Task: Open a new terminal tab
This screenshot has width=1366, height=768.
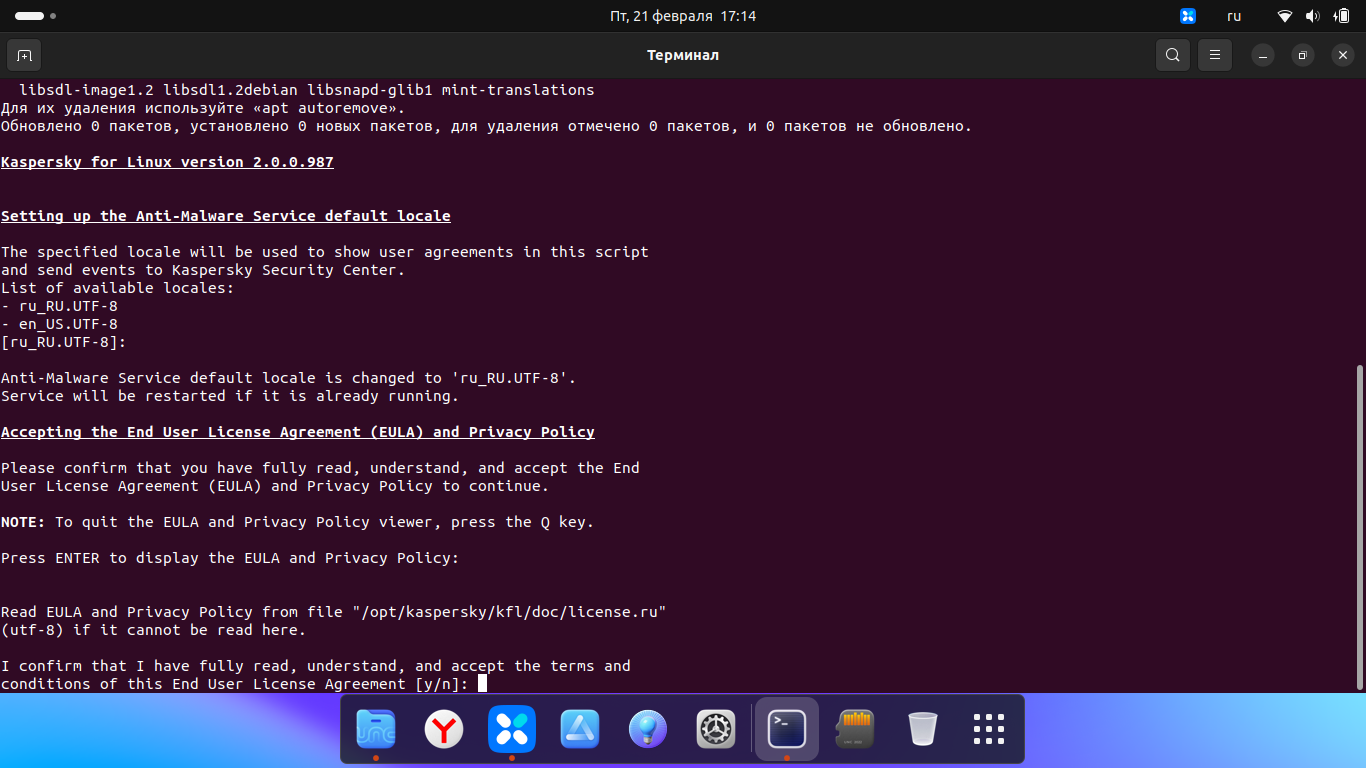Action: [x=24, y=55]
